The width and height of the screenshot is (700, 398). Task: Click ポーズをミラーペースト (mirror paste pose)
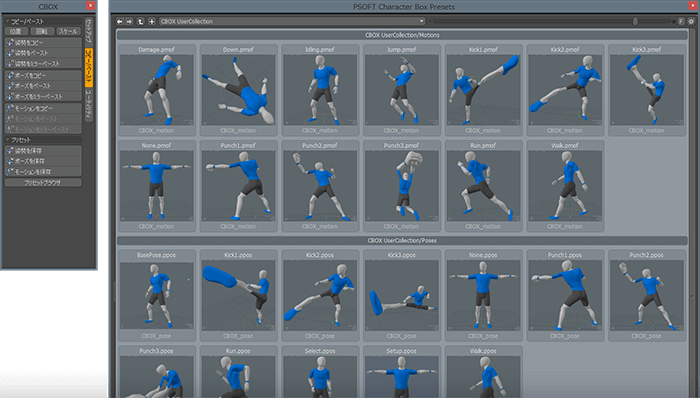43,96
